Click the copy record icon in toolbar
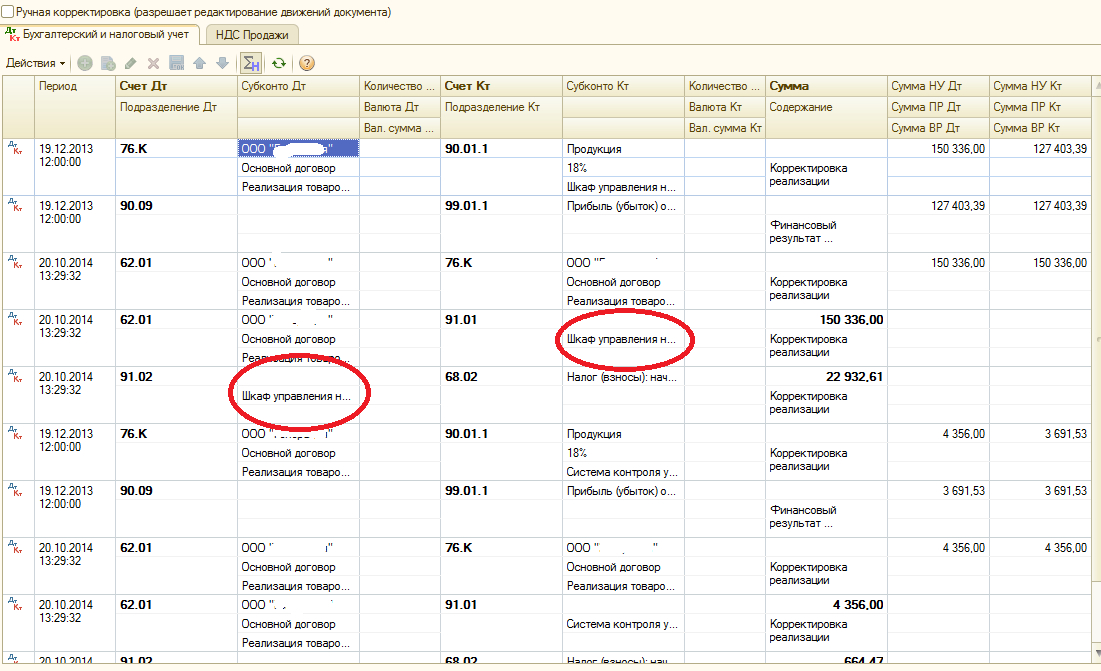1101x671 pixels. click(108, 63)
